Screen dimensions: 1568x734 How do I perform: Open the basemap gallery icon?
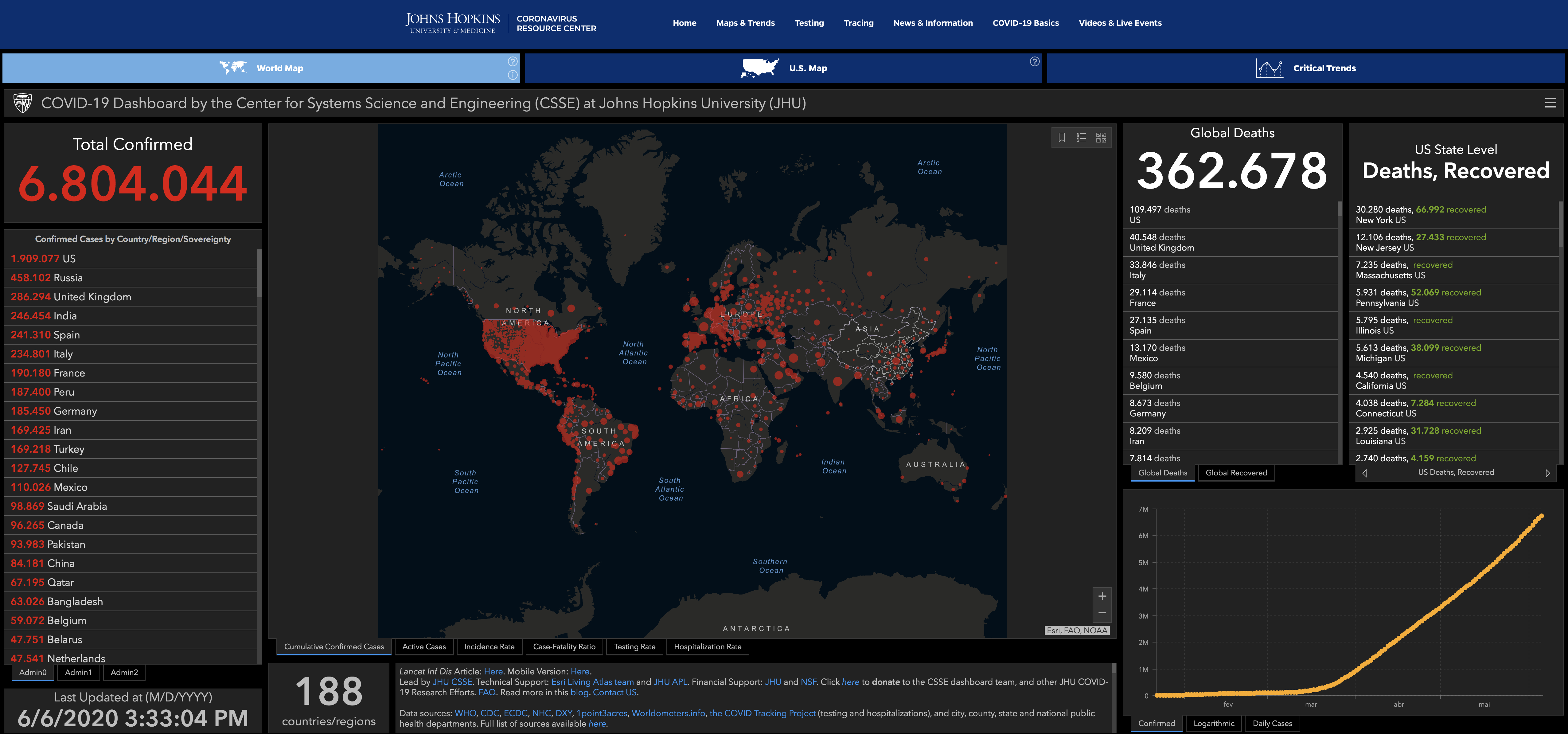tap(1101, 138)
